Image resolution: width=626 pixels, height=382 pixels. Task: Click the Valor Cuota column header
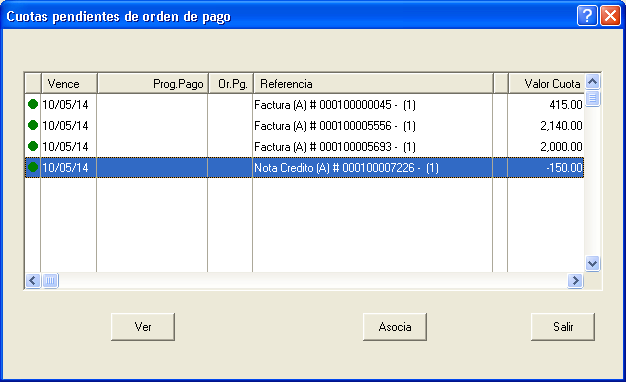point(547,84)
